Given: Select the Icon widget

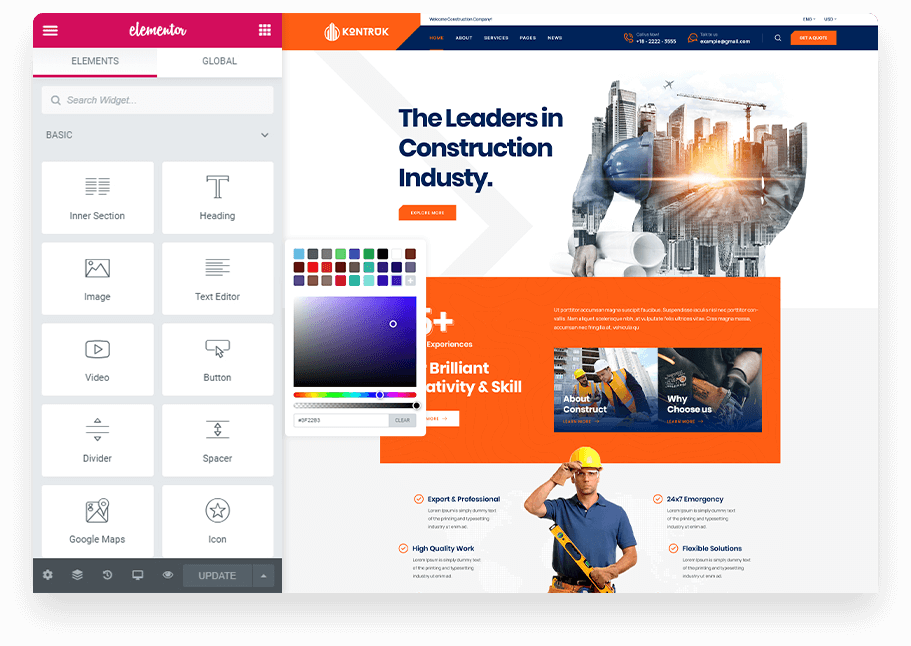Looking at the screenshot, I should pos(217,521).
